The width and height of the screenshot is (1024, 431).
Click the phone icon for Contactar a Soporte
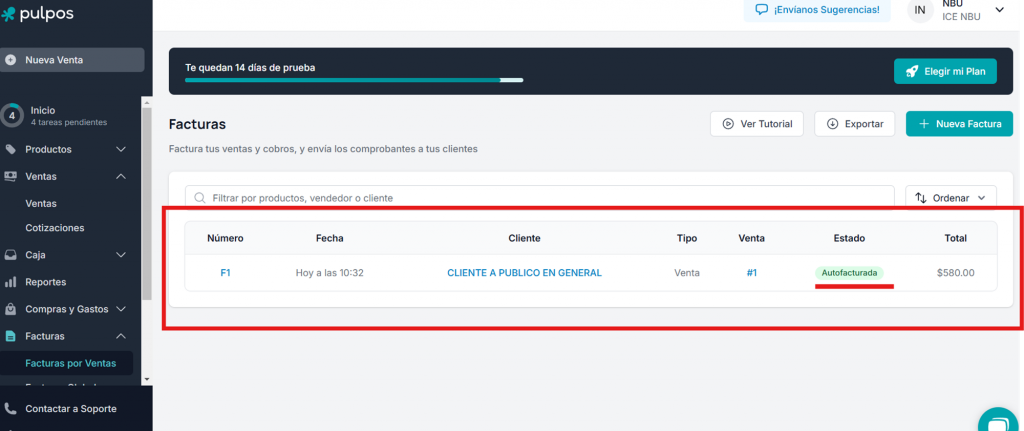click(11, 409)
